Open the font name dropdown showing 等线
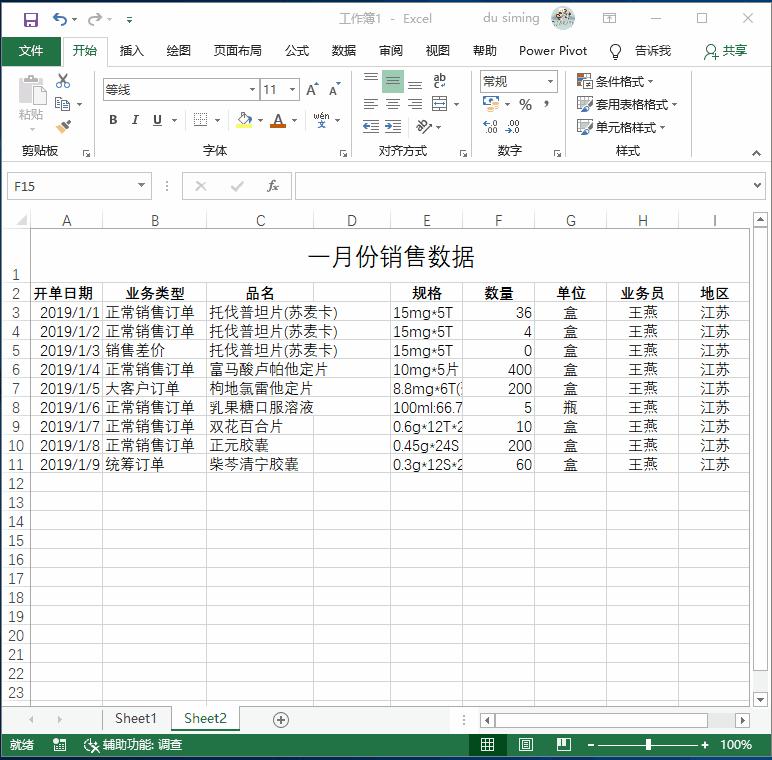 pyautogui.click(x=253, y=90)
